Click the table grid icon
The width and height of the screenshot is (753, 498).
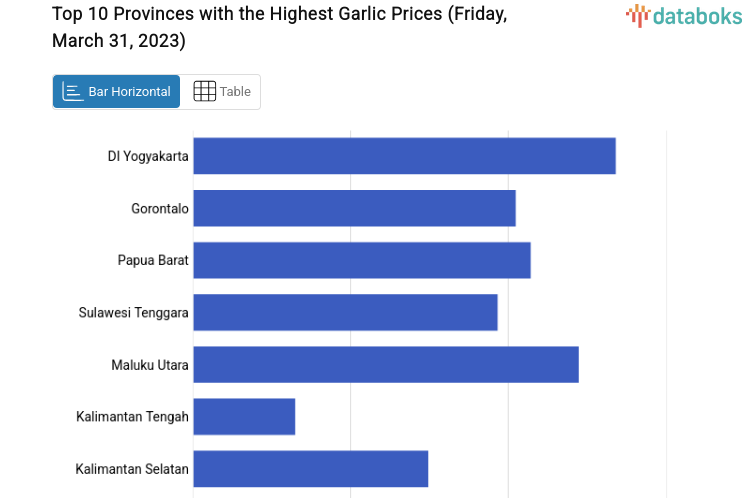[204, 91]
